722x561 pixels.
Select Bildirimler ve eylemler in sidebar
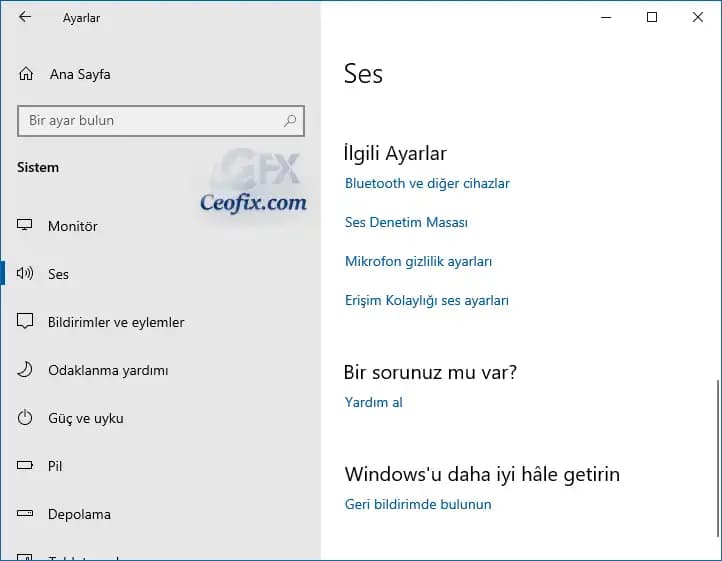(x=116, y=322)
